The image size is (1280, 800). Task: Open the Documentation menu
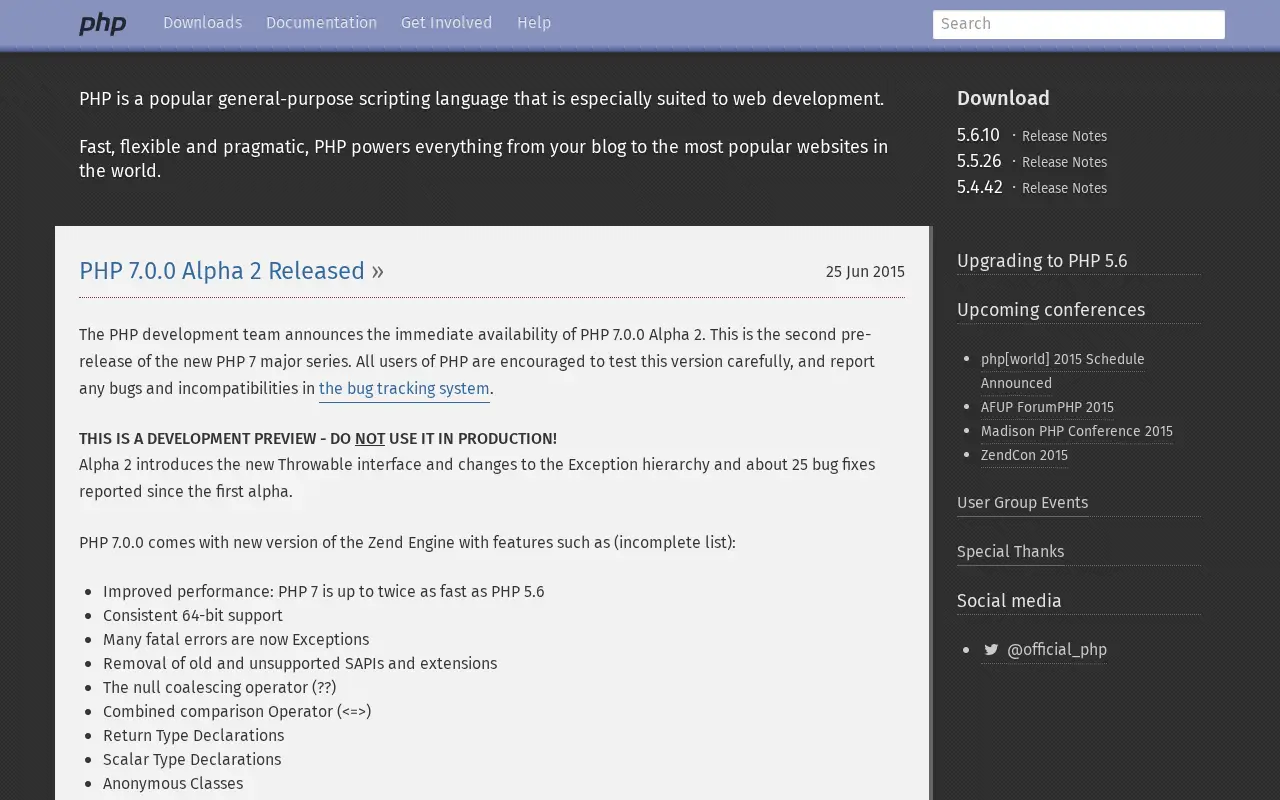[x=321, y=23]
